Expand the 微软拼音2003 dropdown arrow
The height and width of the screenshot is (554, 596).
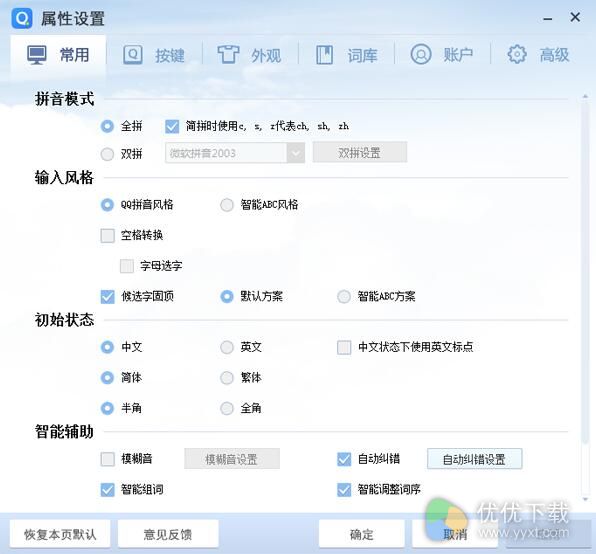tap(296, 153)
